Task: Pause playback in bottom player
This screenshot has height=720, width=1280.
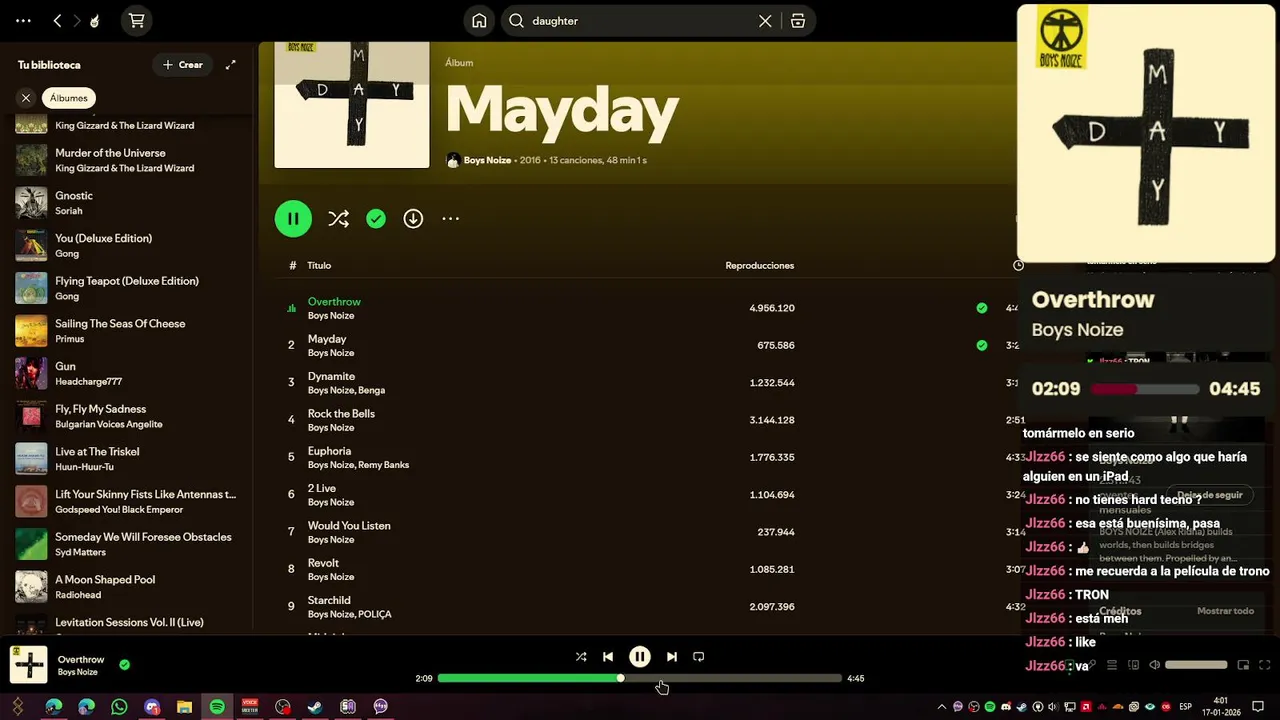Action: (x=640, y=657)
